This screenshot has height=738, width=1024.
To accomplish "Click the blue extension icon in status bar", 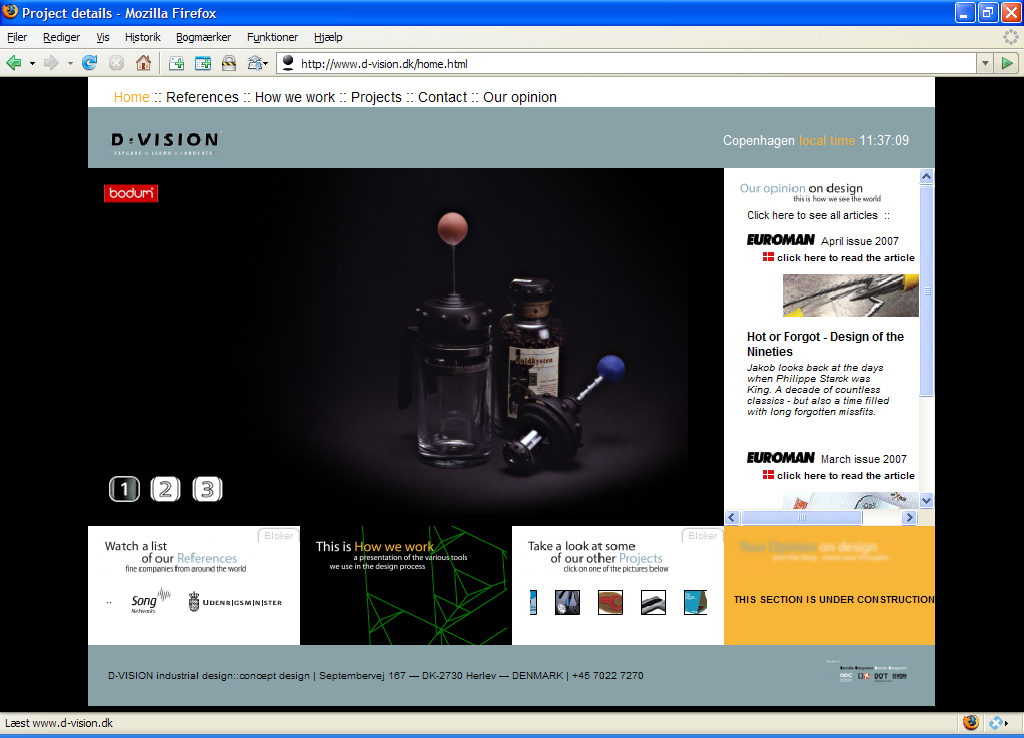I will tap(997, 723).
